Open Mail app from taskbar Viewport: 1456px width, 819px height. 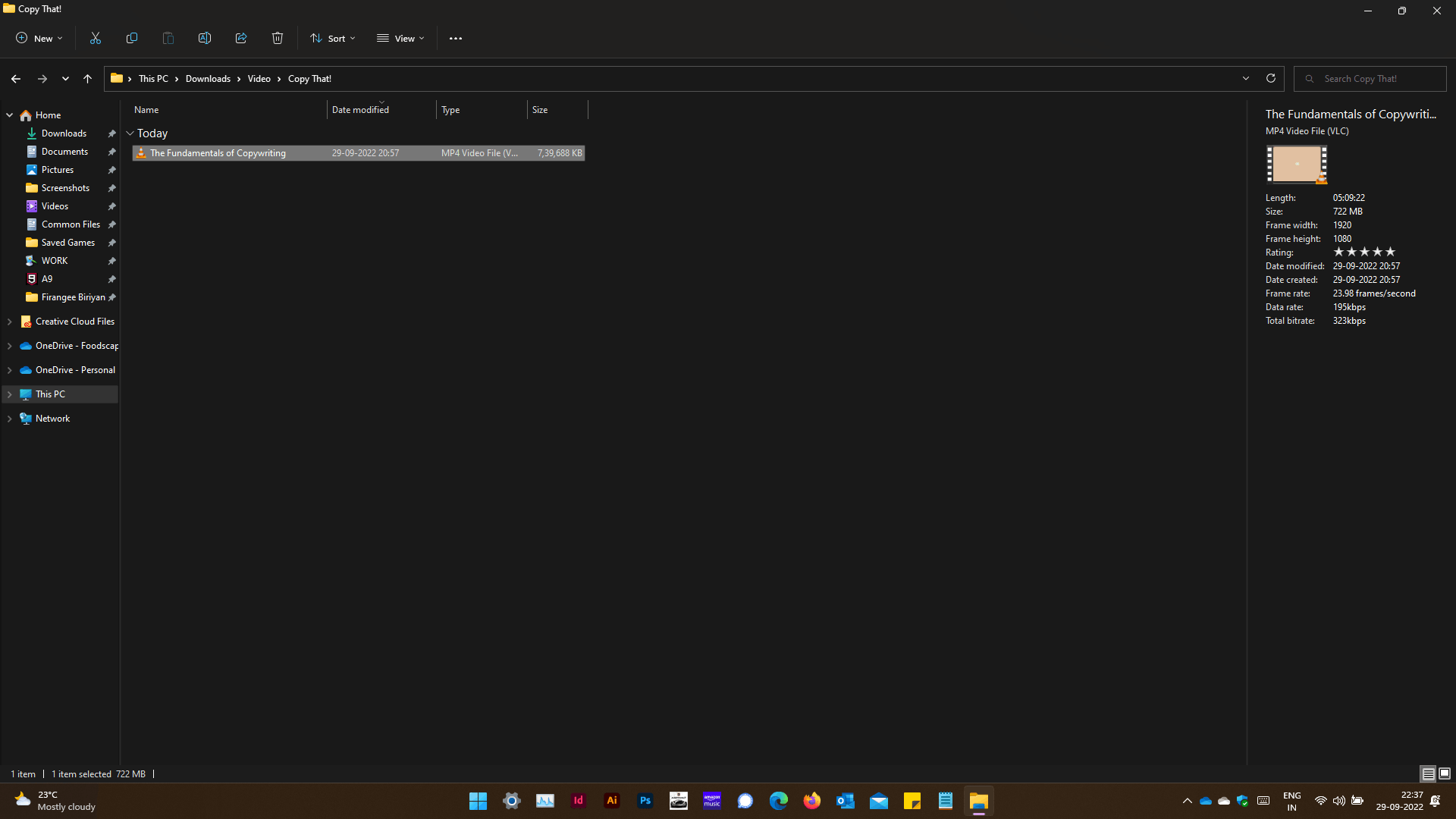tap(879, 801)
